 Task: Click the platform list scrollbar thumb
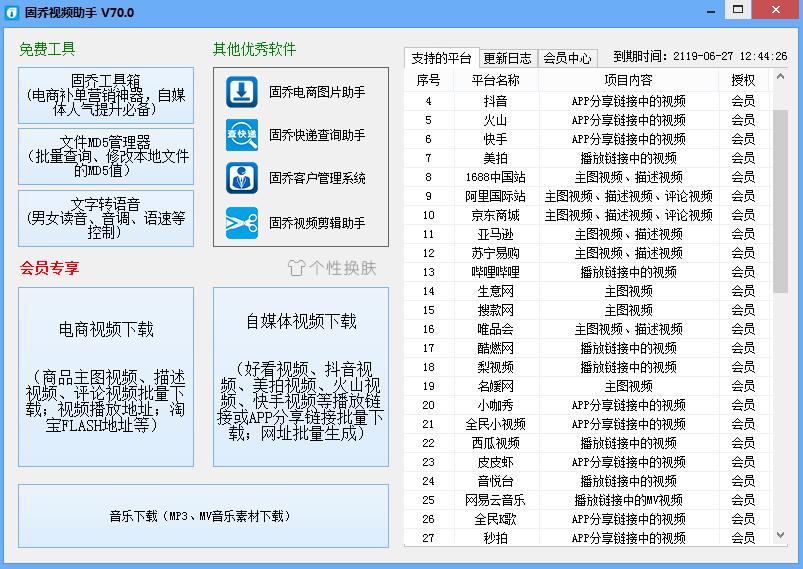click(x=780, y=201)
